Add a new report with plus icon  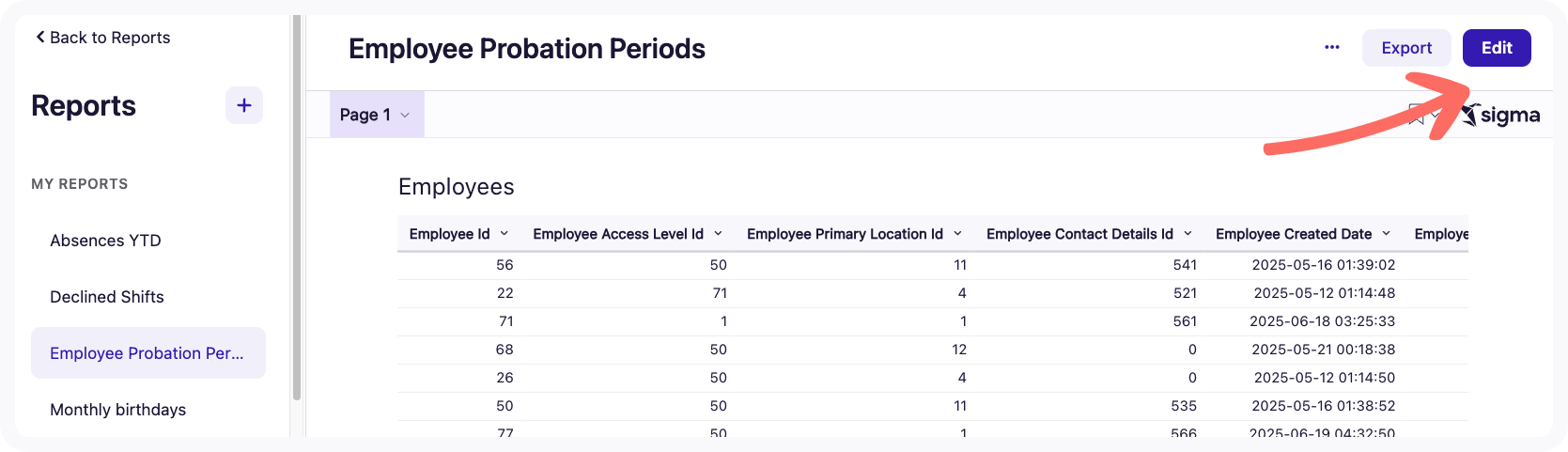244,105
